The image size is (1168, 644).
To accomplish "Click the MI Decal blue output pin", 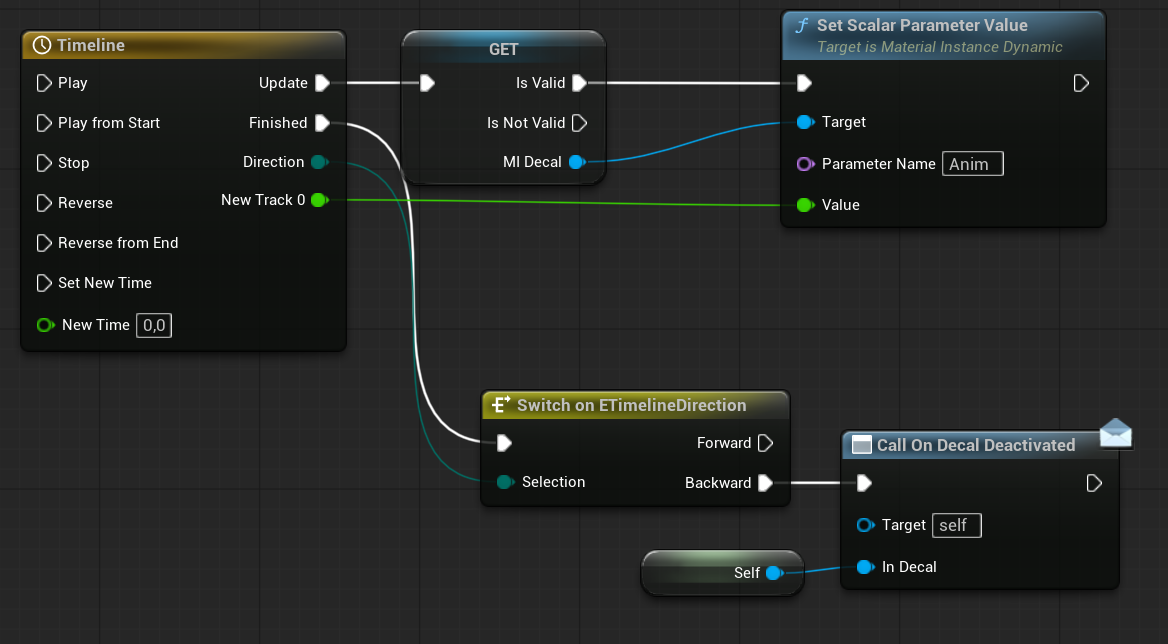I will click(576, 162).
